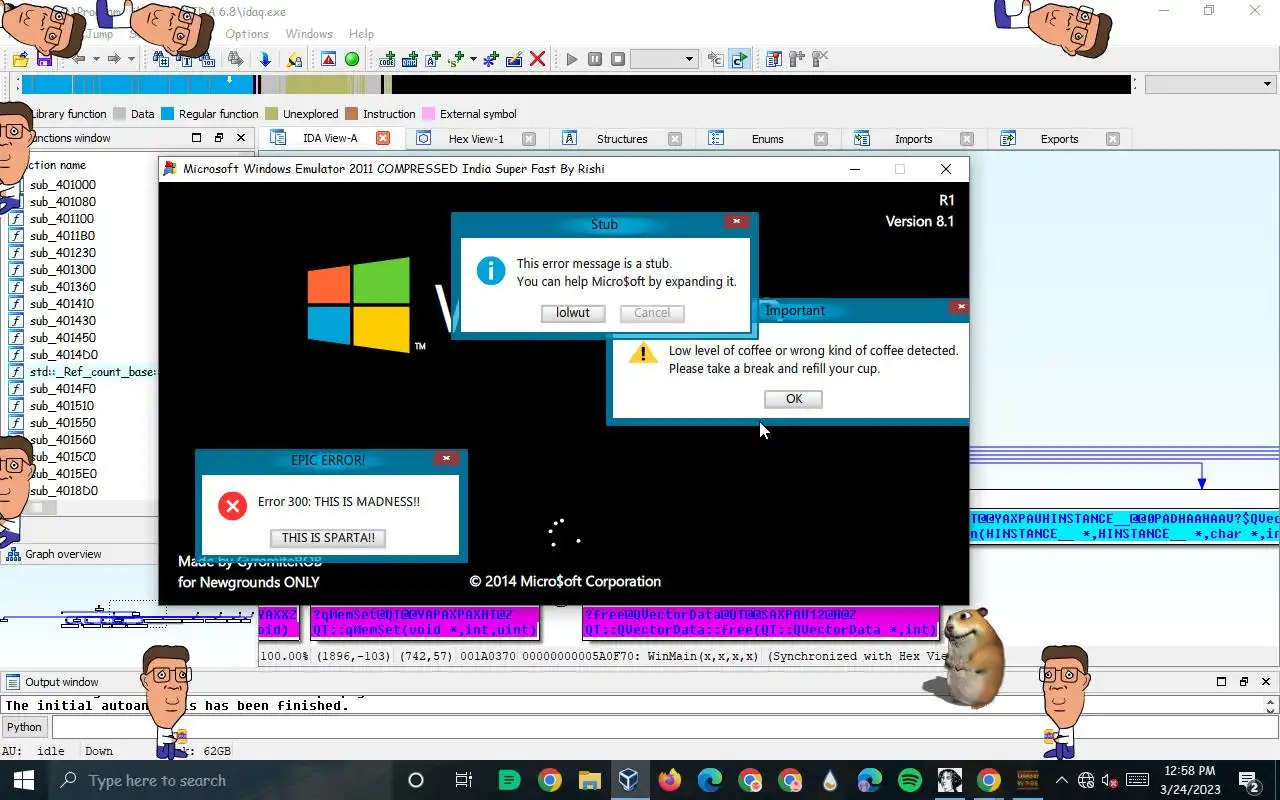Close the Enums tab
This screenshot has height=800, width=1280.
click(821, 139)
